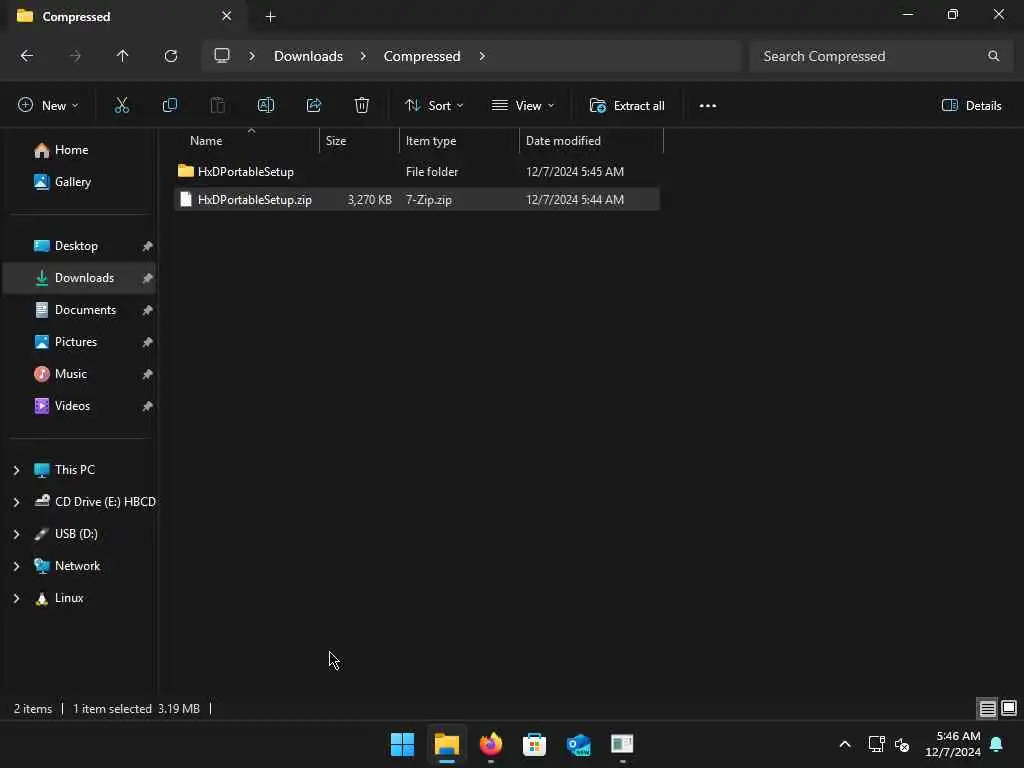This screenshot has height=768, width=1024.
Task: Select the HxDPortableSetup.zip file
Action: [x=417, y=200]
